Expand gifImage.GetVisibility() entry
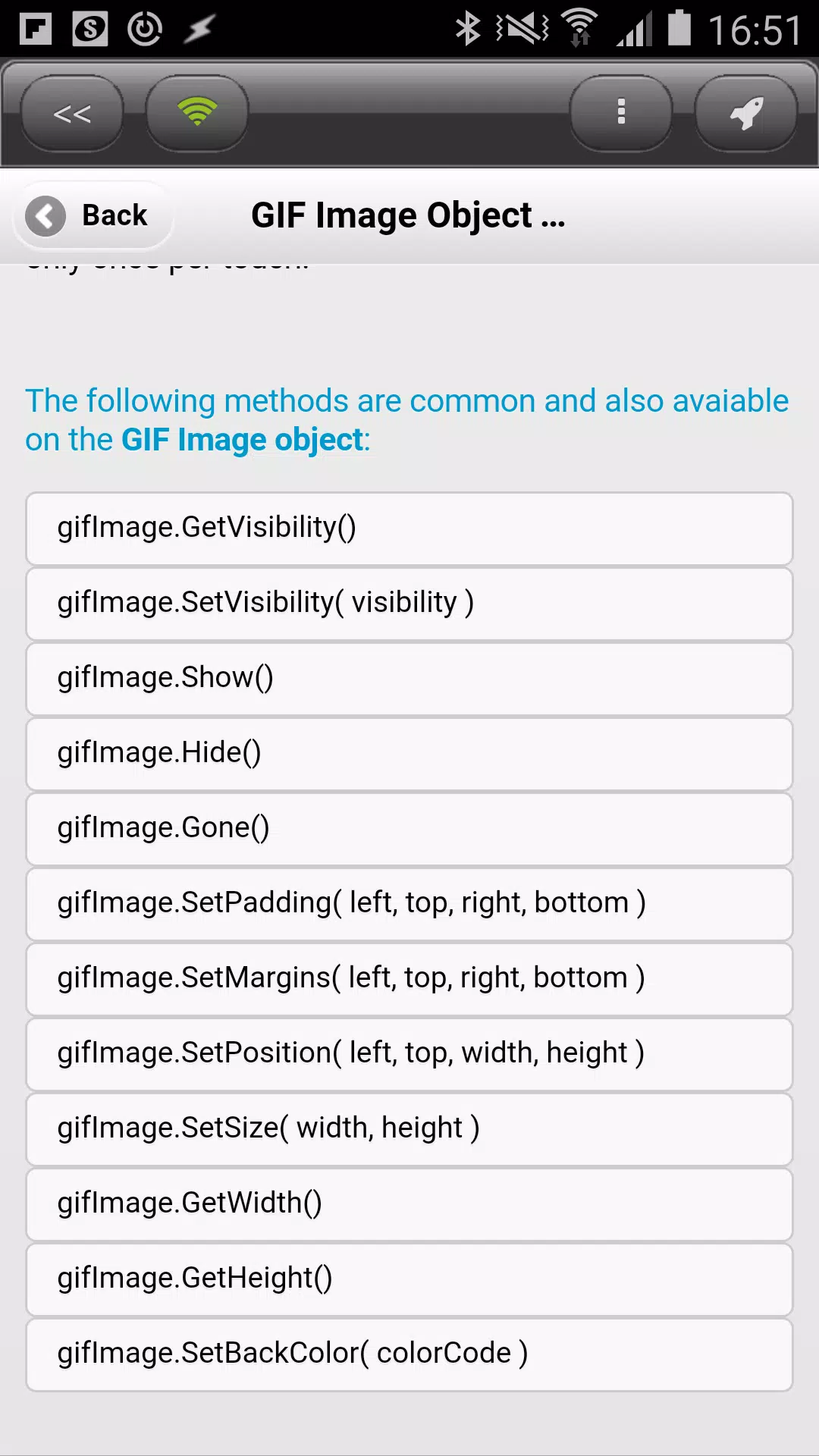 [409, 529]
